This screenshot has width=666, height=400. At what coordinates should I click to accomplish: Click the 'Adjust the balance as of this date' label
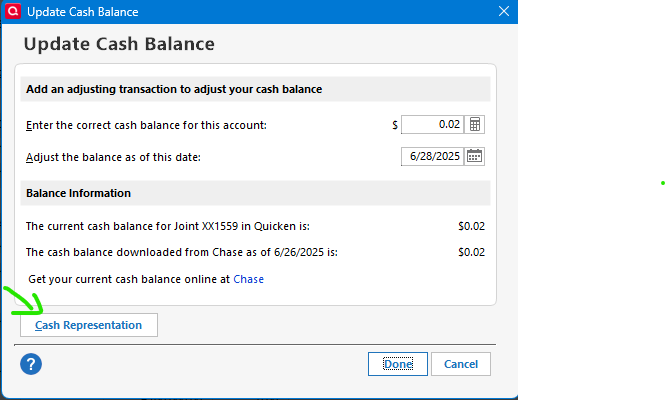[113, 157]
